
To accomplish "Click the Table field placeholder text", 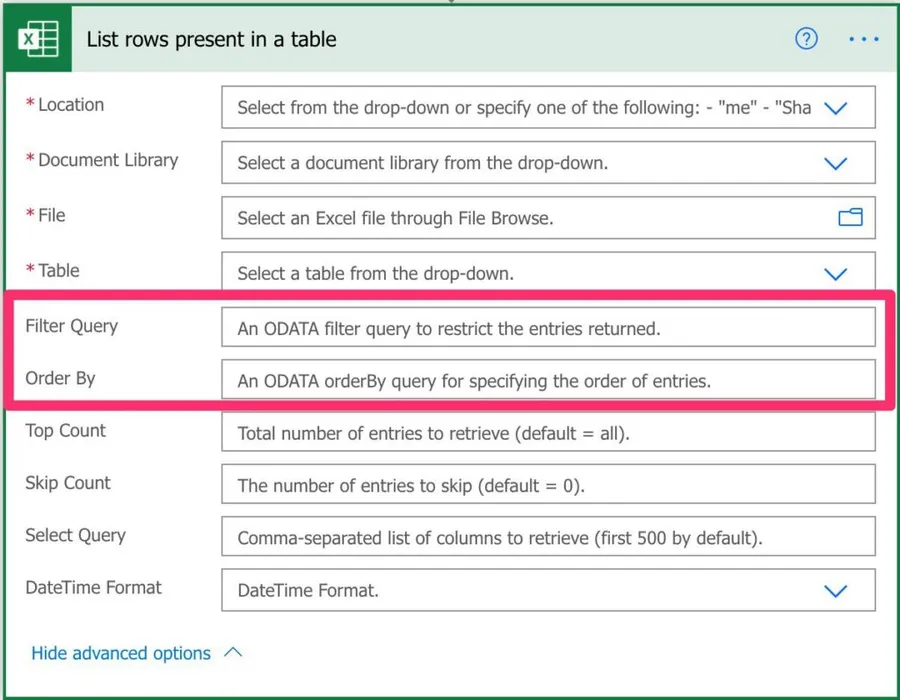I will tap(389, 273).
